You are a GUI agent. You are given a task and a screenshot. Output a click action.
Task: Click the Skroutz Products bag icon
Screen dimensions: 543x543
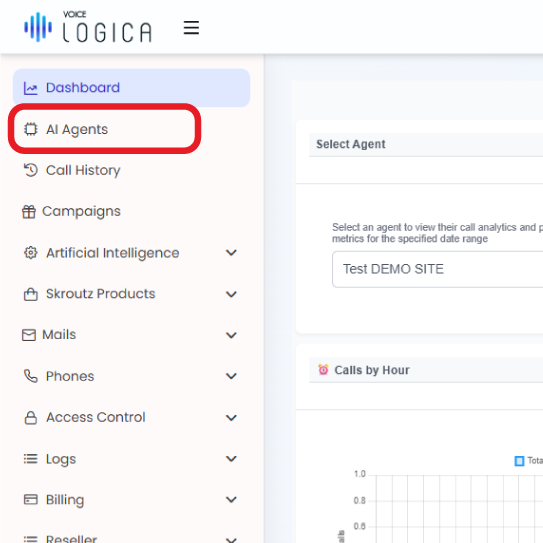30,294
